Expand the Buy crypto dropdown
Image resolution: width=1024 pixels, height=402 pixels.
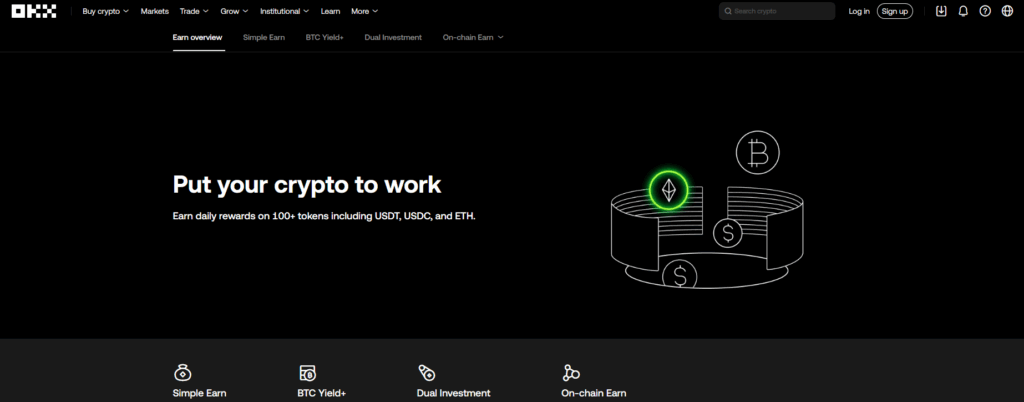pyautogui.click(x=105, y=11)
